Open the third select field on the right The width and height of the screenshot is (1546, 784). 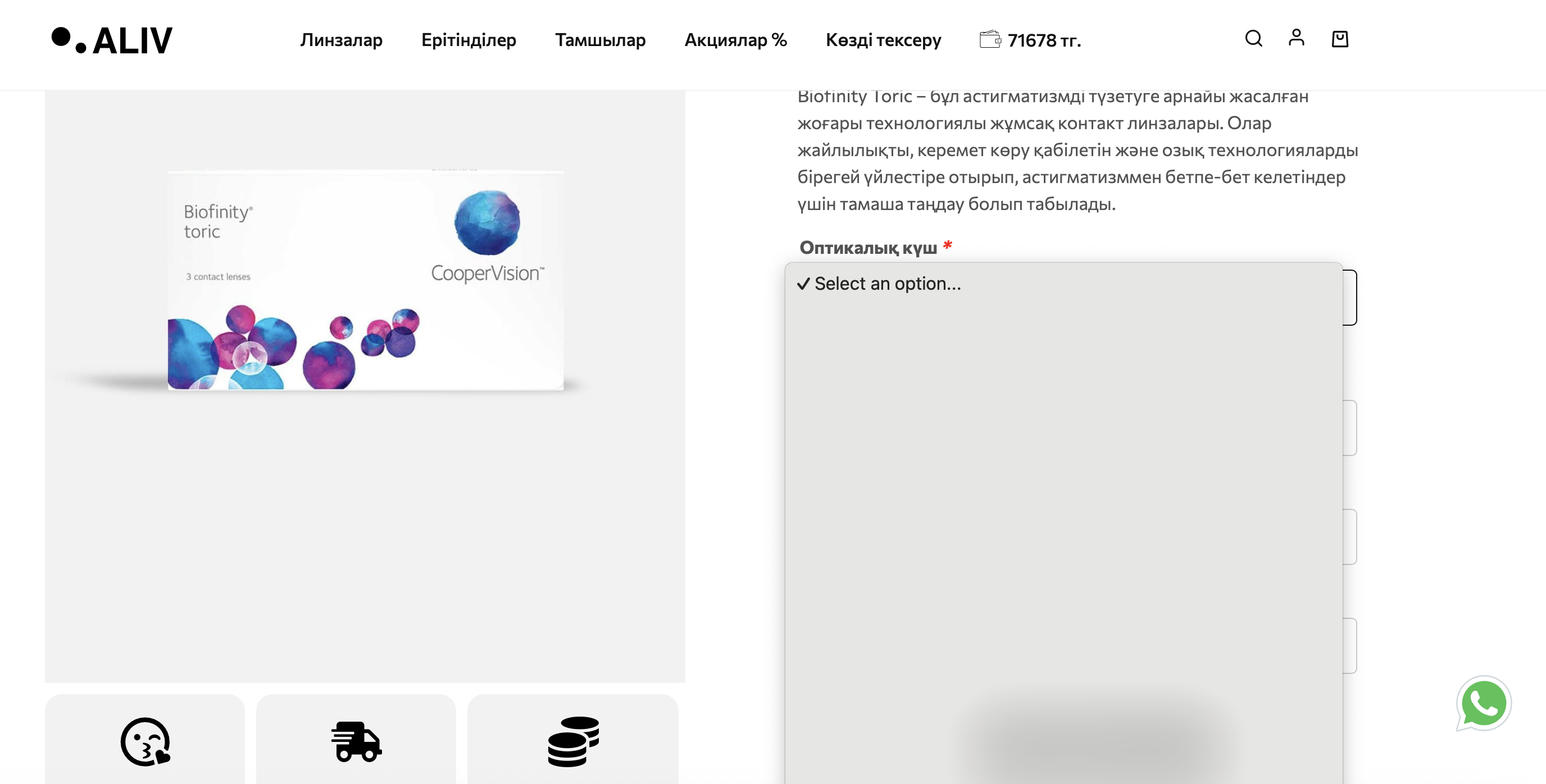(x=1350, y=537)
